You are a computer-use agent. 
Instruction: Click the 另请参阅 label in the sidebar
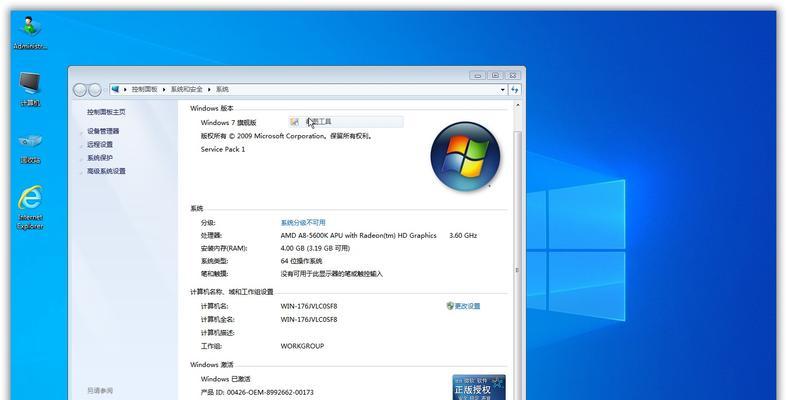pyautogui.click(x=100, y=390)
